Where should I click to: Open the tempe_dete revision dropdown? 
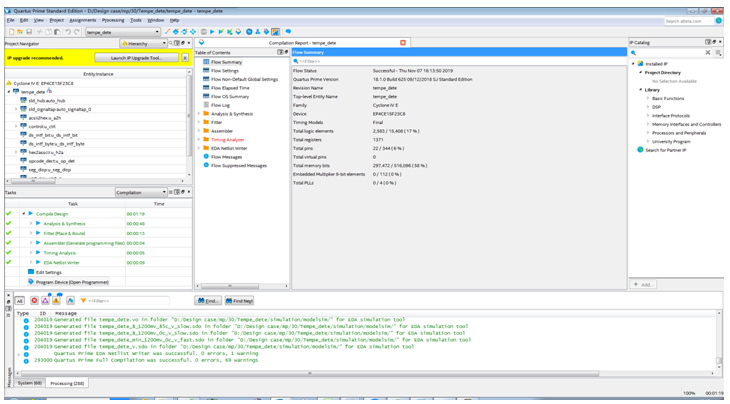[123, 32]
